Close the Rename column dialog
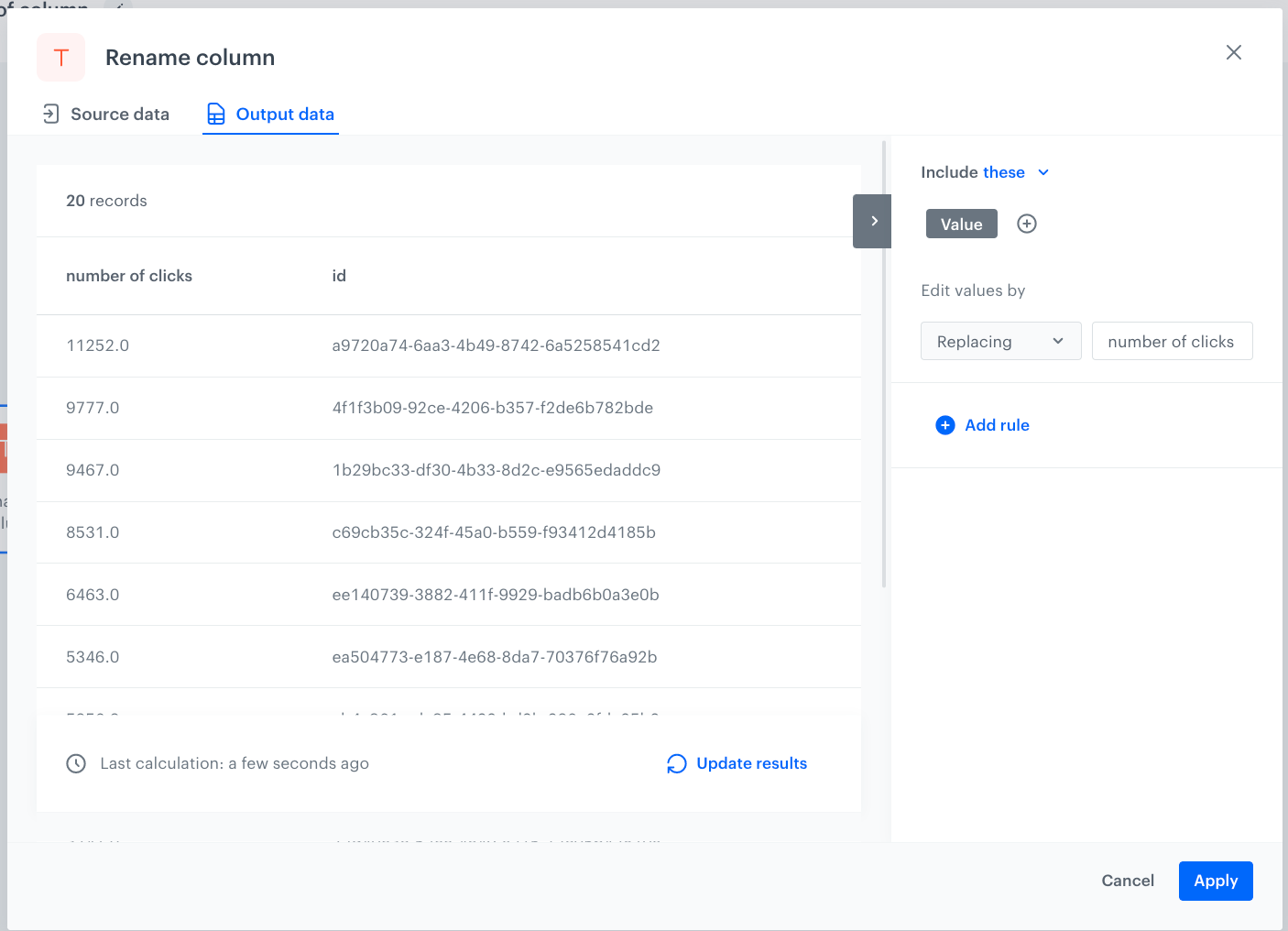The width and height of the screenshot is (1288, 931). [x=1233, y=53]
